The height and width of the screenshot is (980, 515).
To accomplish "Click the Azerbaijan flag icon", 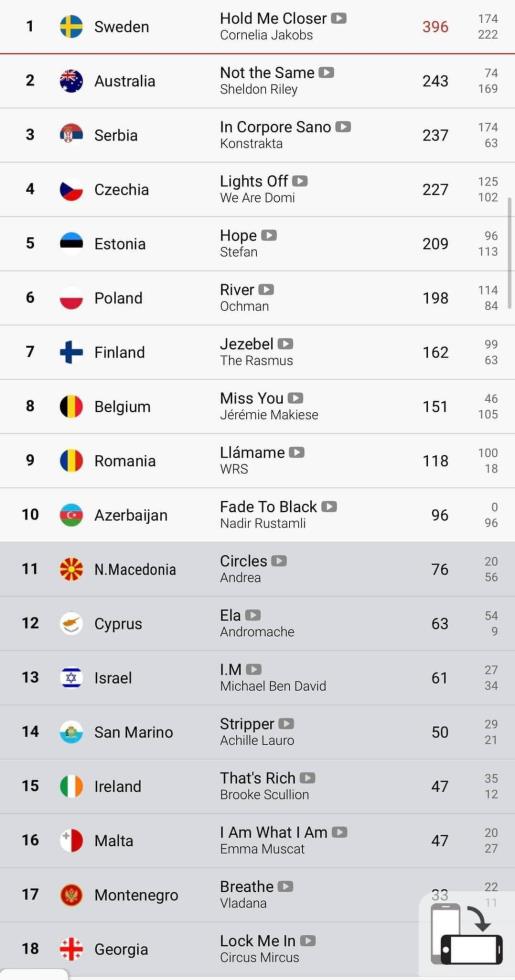I will point(71,514).
